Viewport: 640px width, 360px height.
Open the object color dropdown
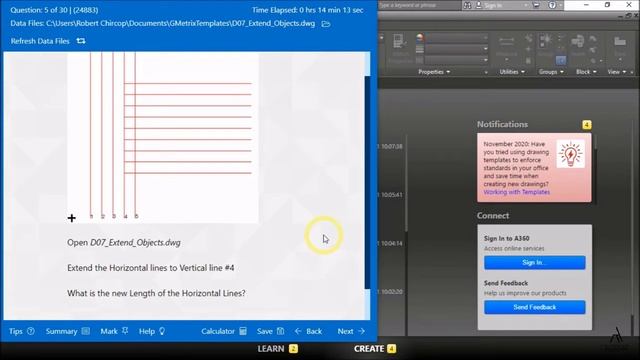(x=457, y=38)
